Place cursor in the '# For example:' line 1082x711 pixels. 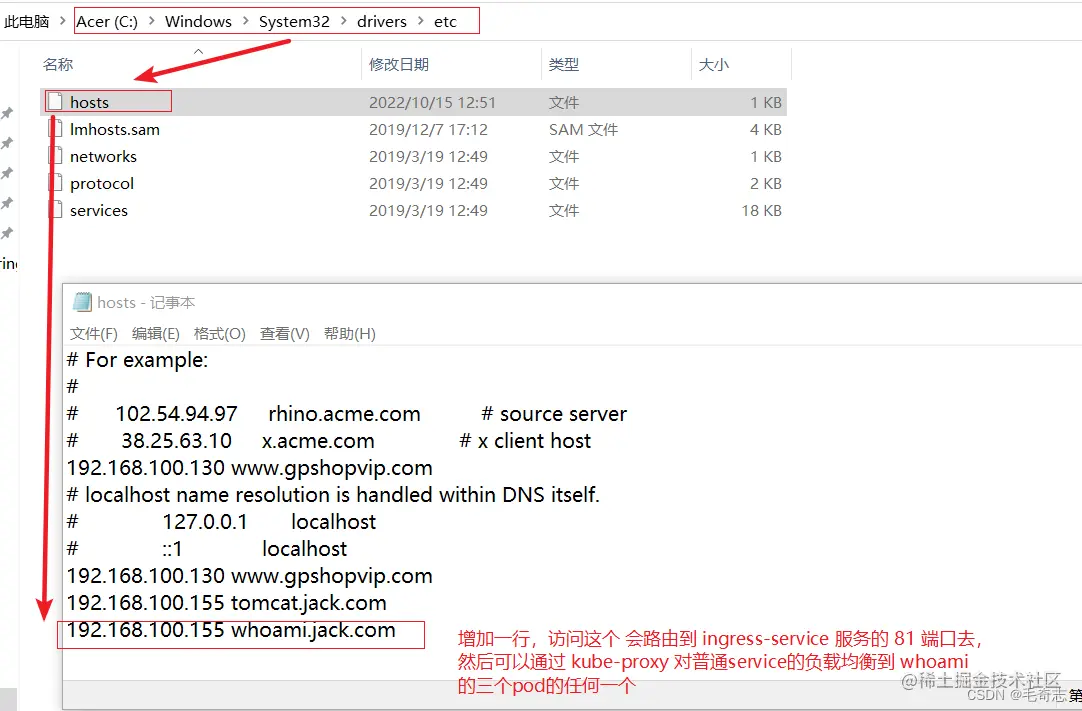pyautogui.click(x=137, y=360)
